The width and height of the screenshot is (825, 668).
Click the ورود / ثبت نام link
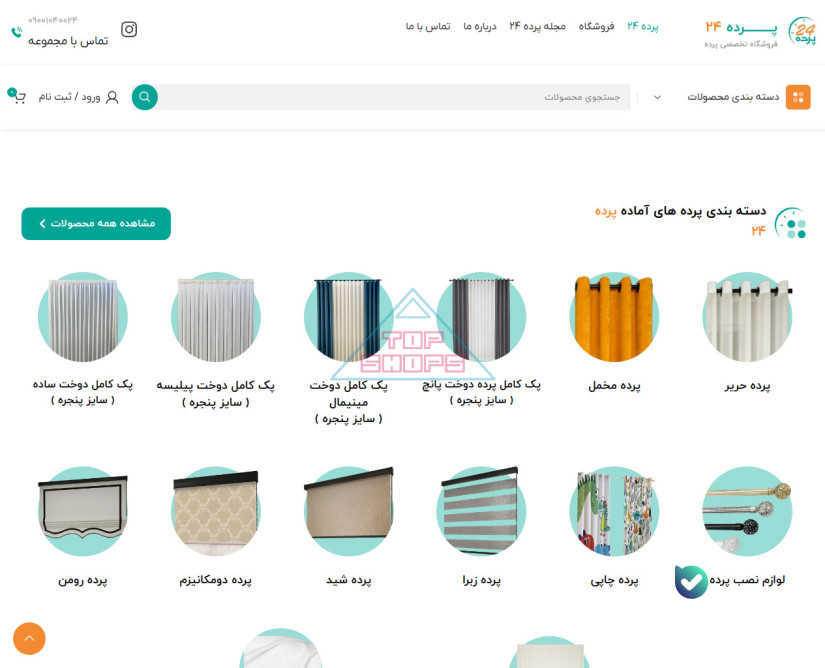point(69,97)
